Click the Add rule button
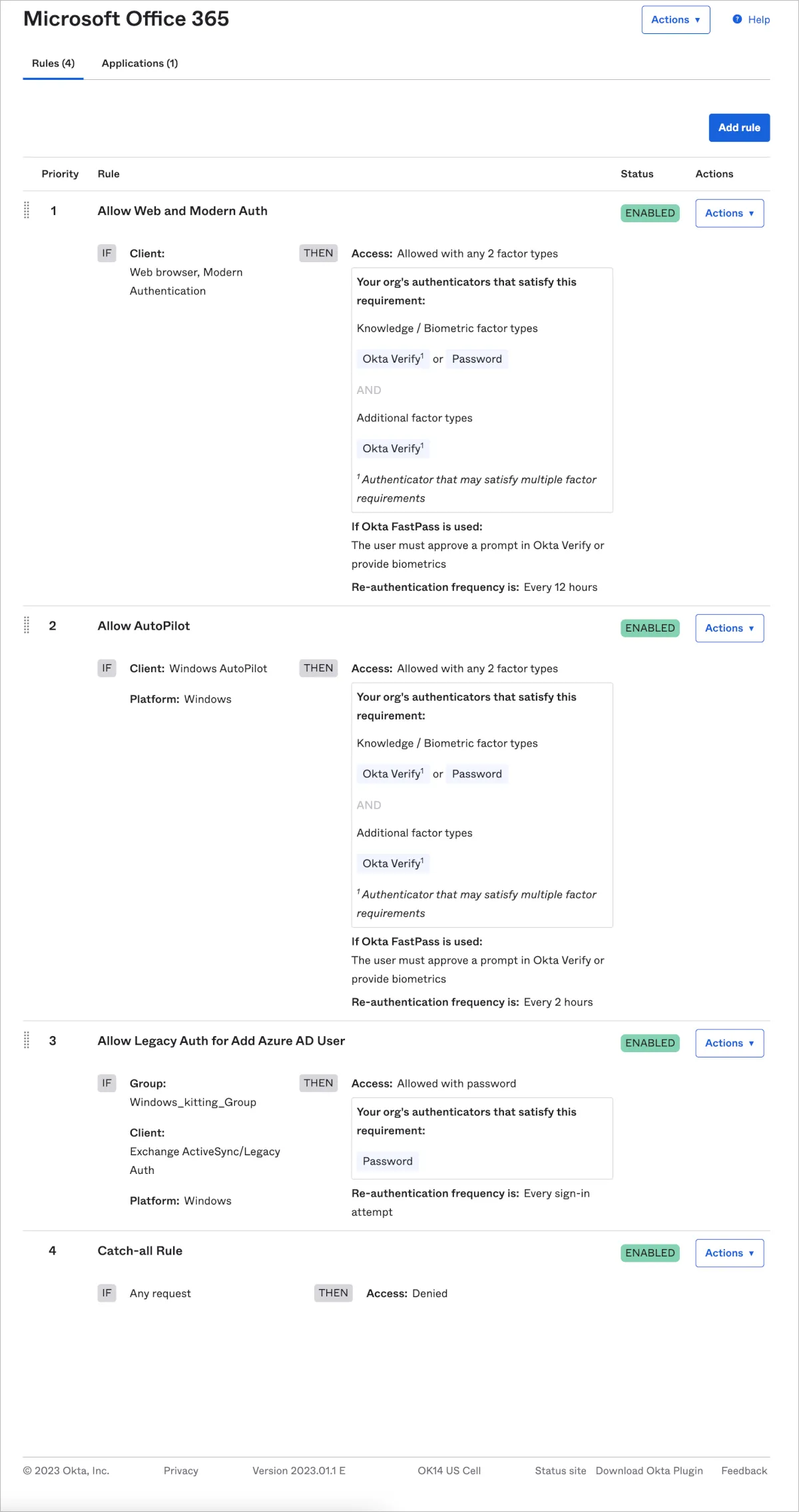799x1512 pixels. (x=739, y=128)
